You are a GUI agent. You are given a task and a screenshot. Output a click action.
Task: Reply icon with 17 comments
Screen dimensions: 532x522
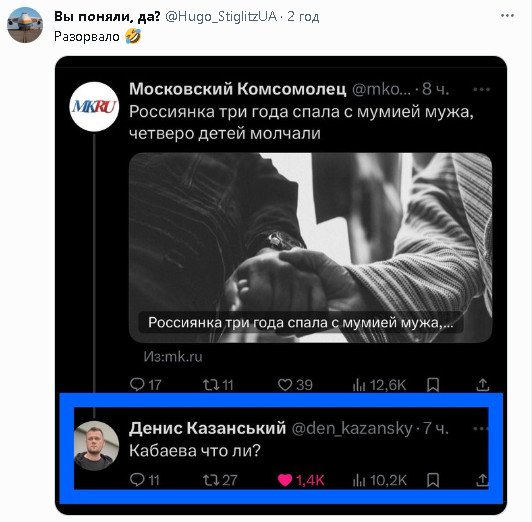(x=137, y=385)
